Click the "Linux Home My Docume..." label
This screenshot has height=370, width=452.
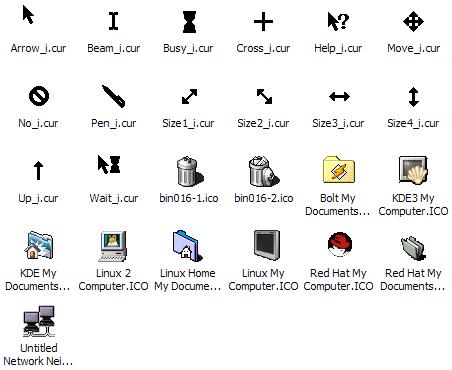click(x=188, y=280)
